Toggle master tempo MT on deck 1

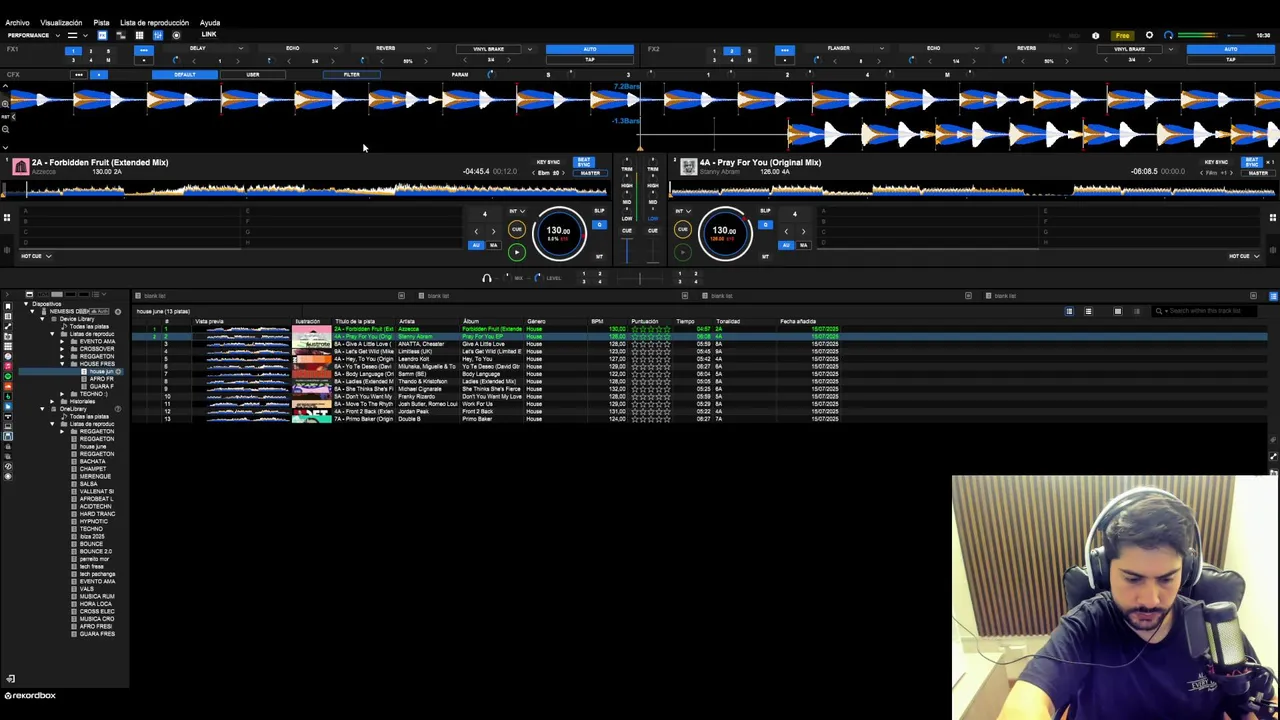coord(599,256)
